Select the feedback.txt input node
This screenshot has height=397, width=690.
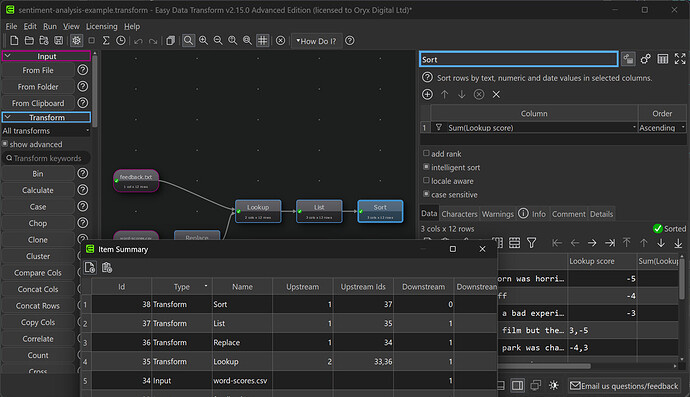[136, 180]
